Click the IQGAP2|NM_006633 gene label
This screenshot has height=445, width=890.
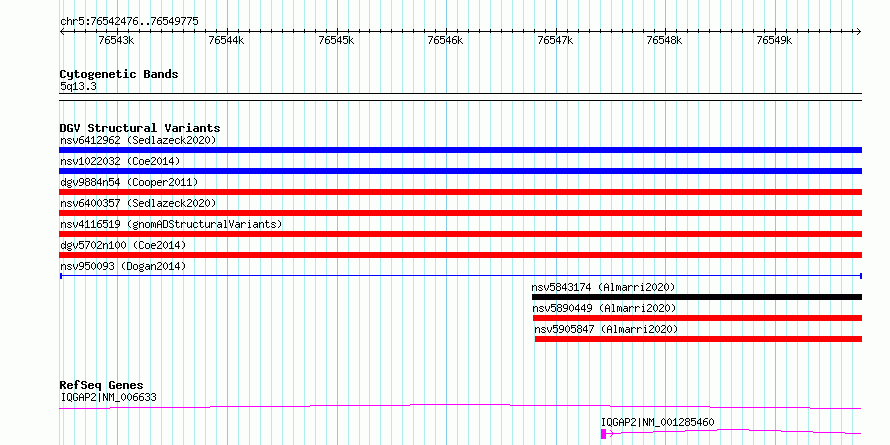coord(108,397)
